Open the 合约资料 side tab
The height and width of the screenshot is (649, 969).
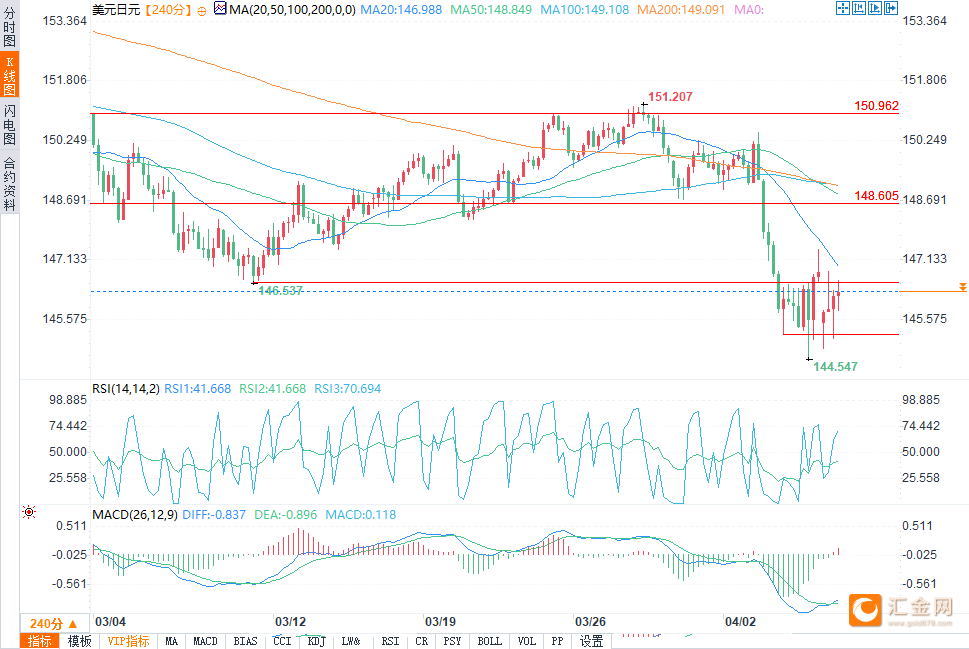pyautogui.click(x=9, y=184)
